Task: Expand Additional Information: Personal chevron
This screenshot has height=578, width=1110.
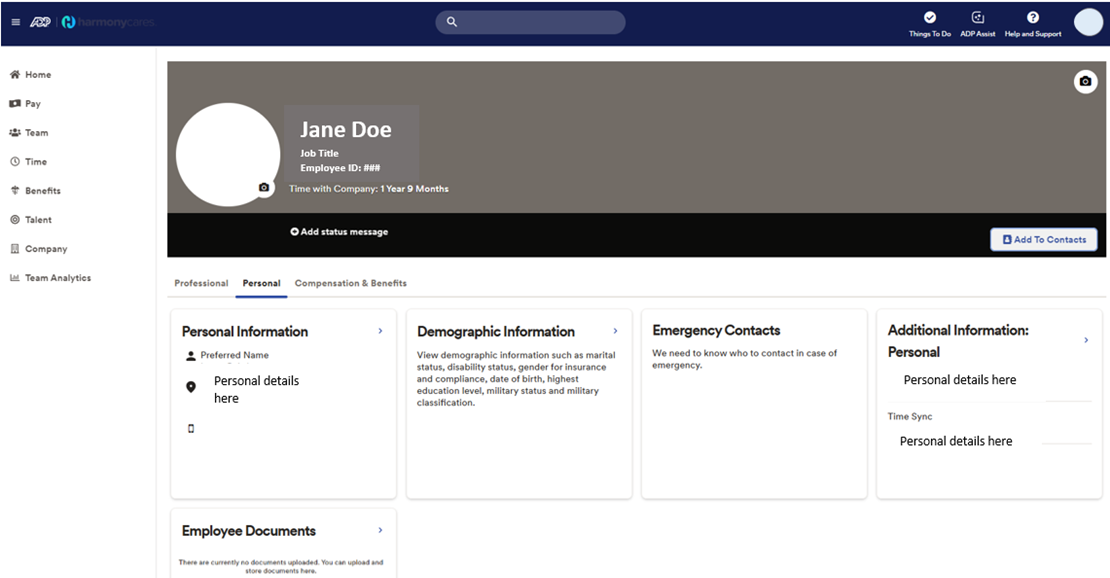Action: click(x=1086, y=341)
